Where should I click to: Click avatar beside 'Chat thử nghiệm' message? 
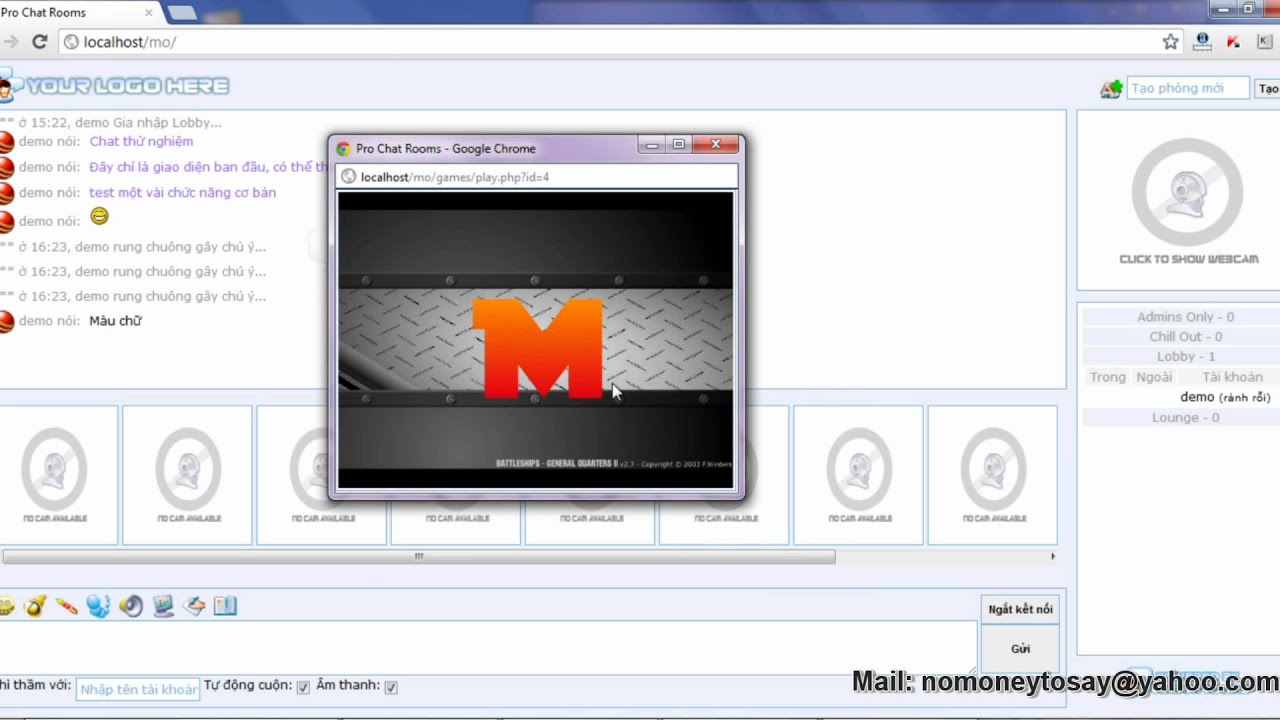(6, 142)
